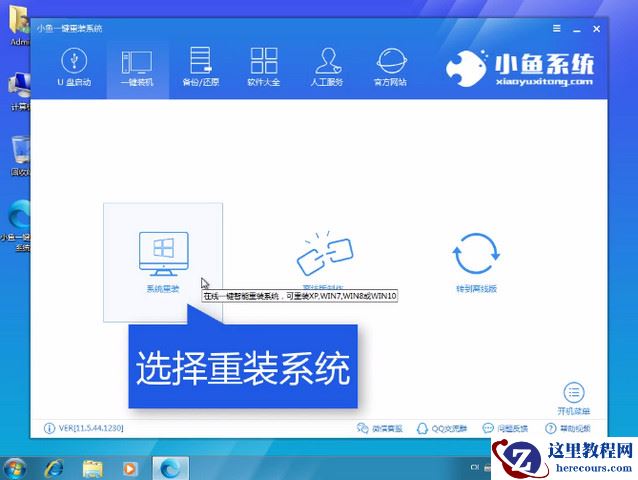
Task: Open the 帮助视频 link
Action: click(x=568, y=428)
